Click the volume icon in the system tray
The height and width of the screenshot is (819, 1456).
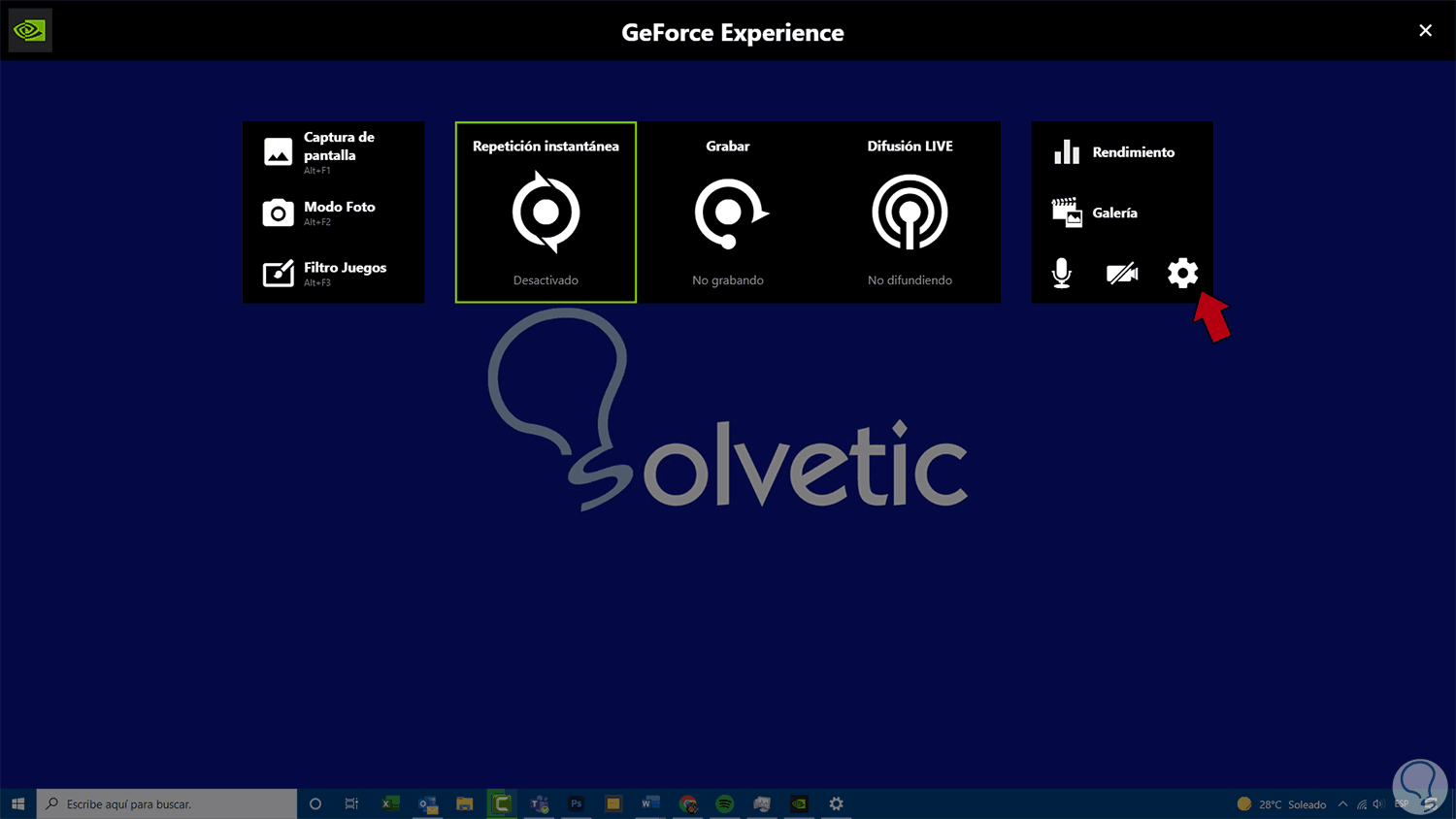click(x=1378, y=804)
